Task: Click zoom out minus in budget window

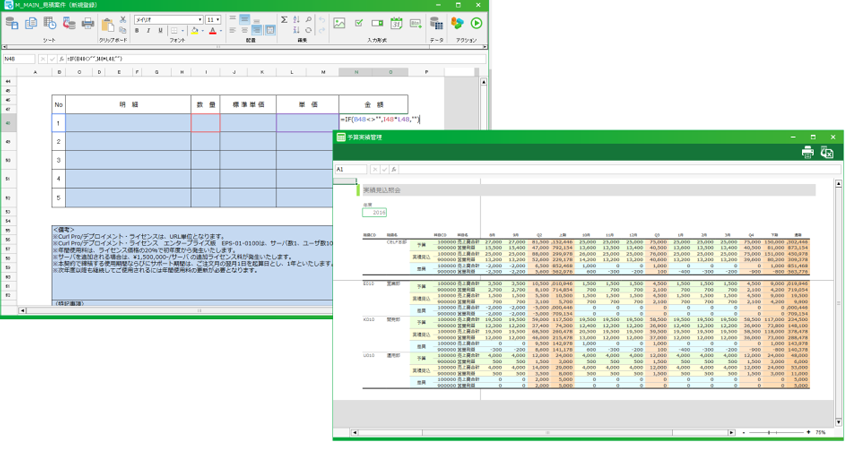Action: 744,433
